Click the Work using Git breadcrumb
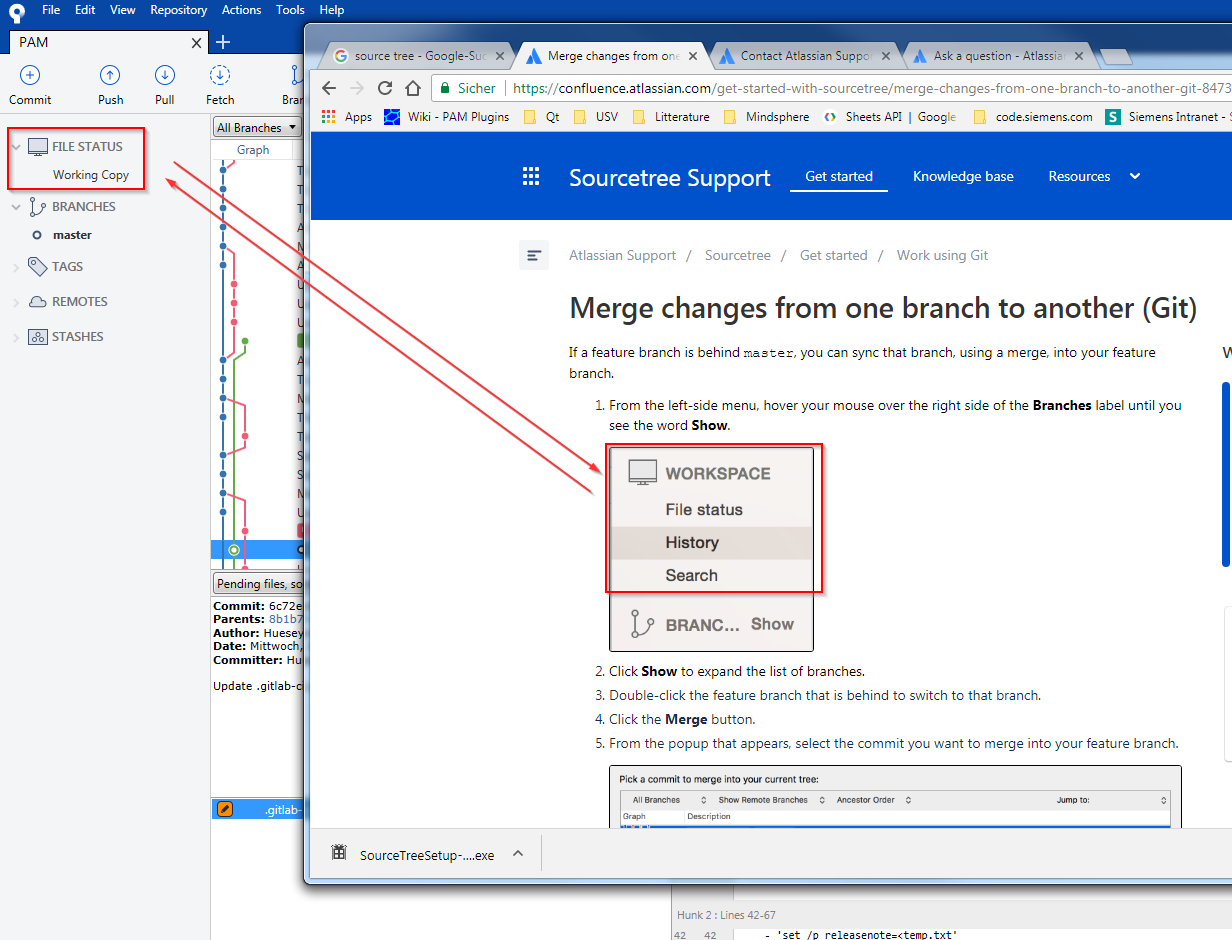Image resolution: width=1232 pixels, height=940 pixels. click(942, 255)
